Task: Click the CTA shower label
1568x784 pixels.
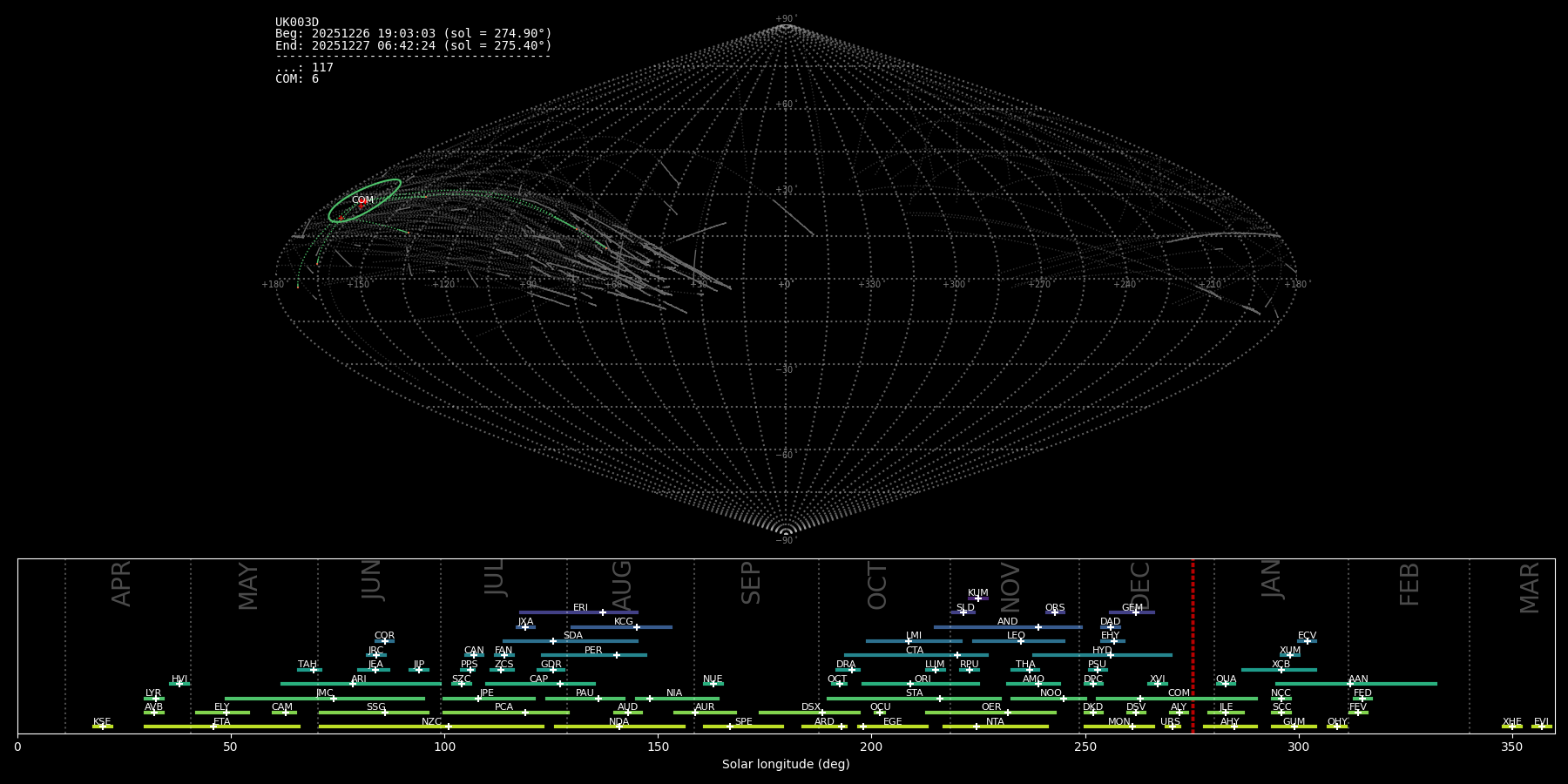Action: coord(915,651)
